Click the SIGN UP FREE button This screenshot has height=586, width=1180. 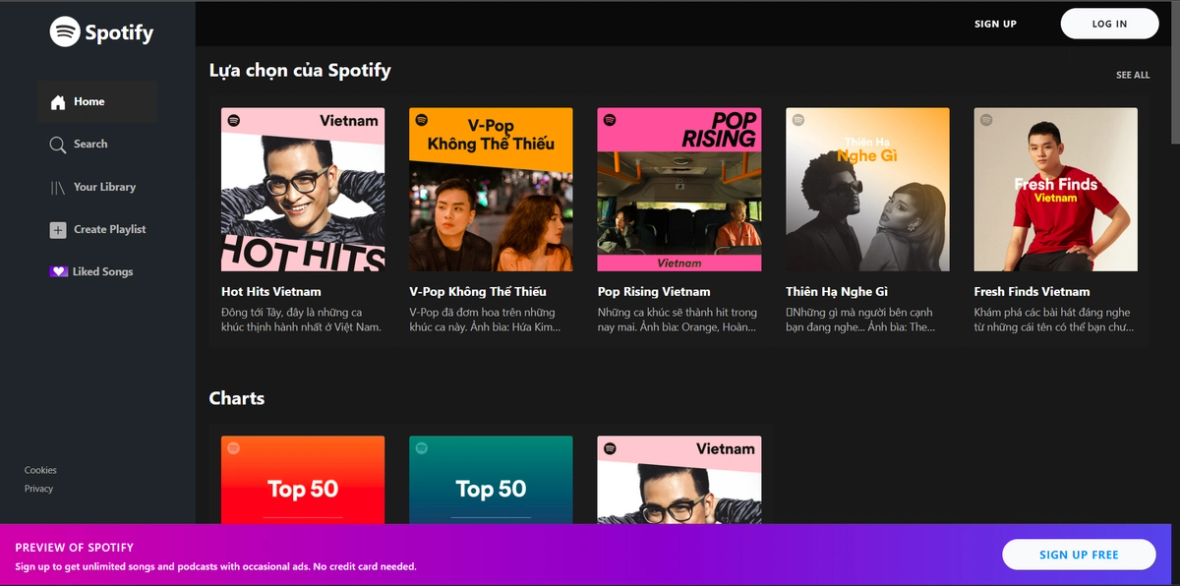(1078, 554)
